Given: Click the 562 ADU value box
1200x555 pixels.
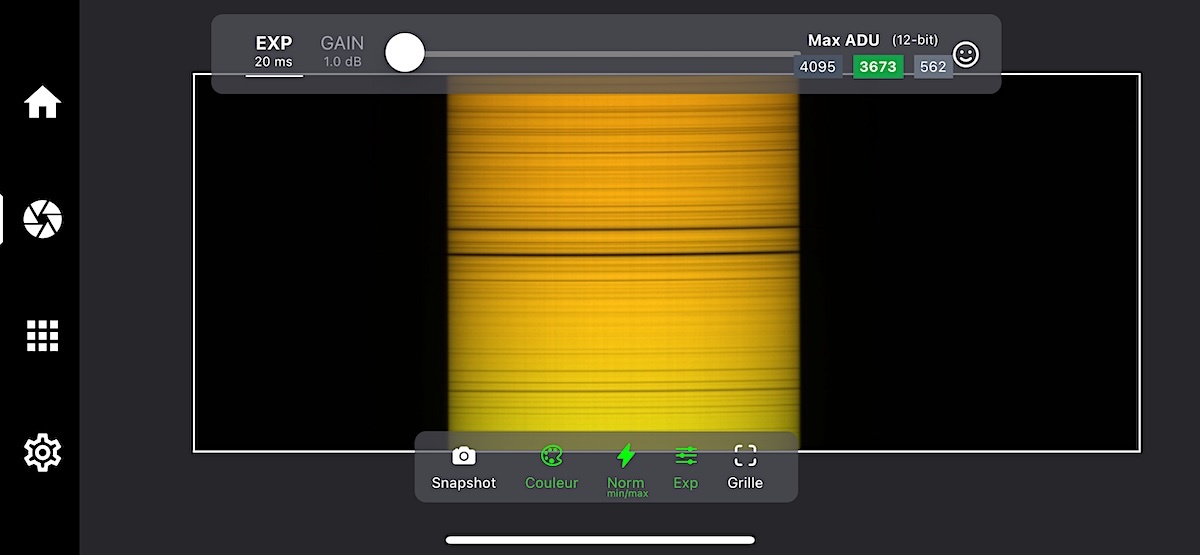Looking at the screenshot, I should coord(932,67).
